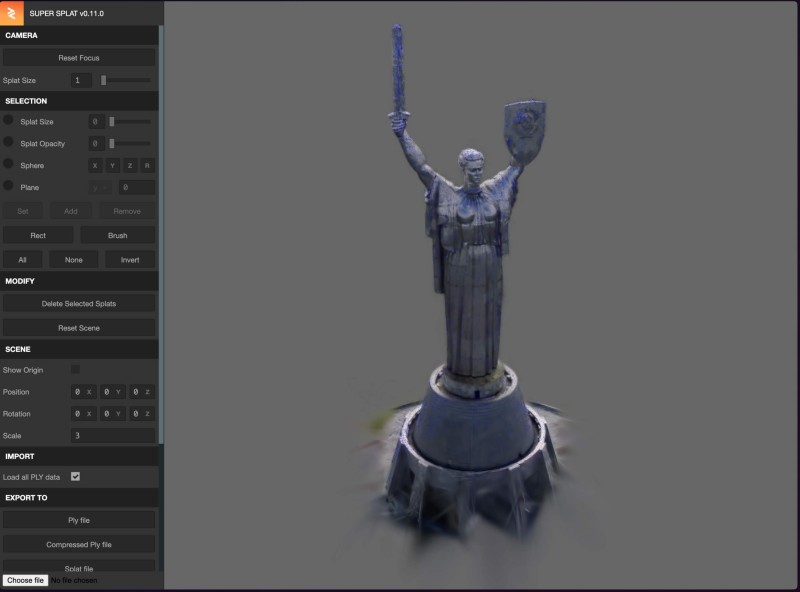Viewport: 800px width, 592px height.
Task: Select the Splat Opacity radio option
Action: tap(8, 142)
